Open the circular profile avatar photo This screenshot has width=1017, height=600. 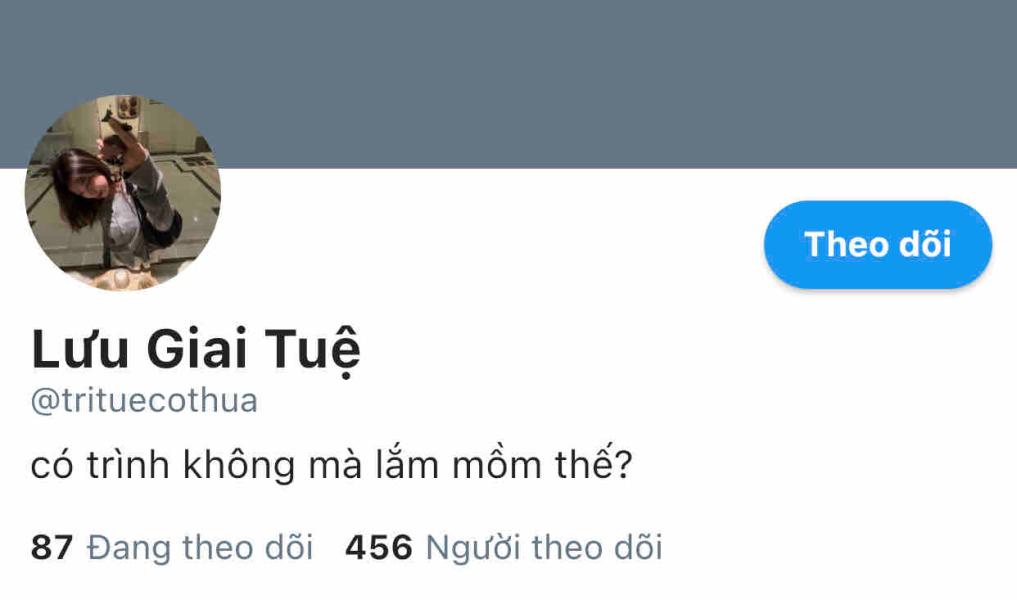pyautogui.click(x=123, y=193)
